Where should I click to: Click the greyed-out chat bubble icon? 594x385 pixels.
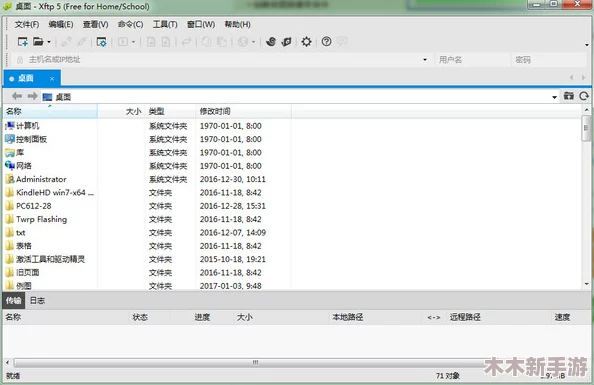coord(342,41)
